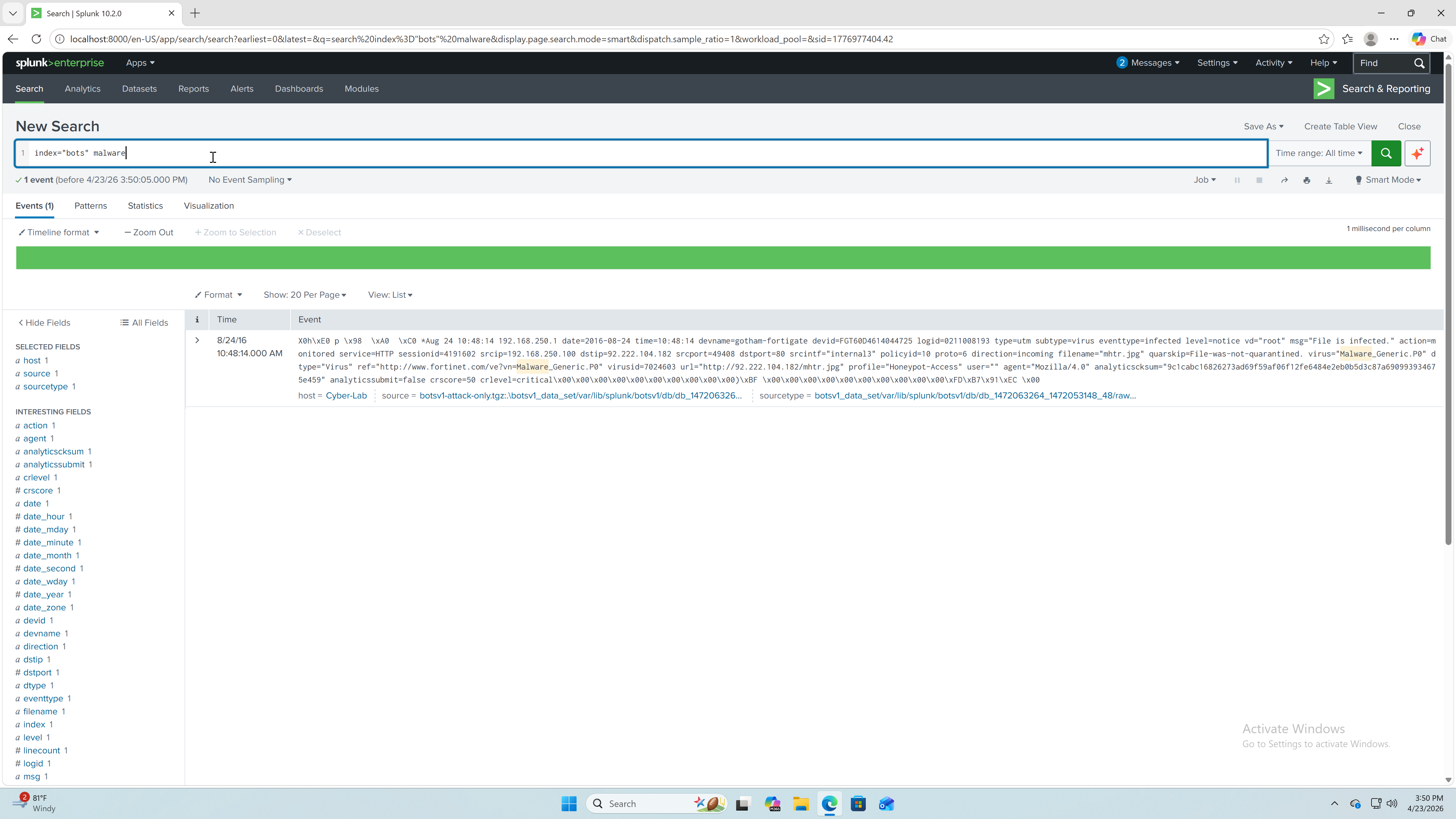Image resolution: width=1456 pixels, height=819 pixels.
Task: Open Alerts page
Action: point(242,89)
